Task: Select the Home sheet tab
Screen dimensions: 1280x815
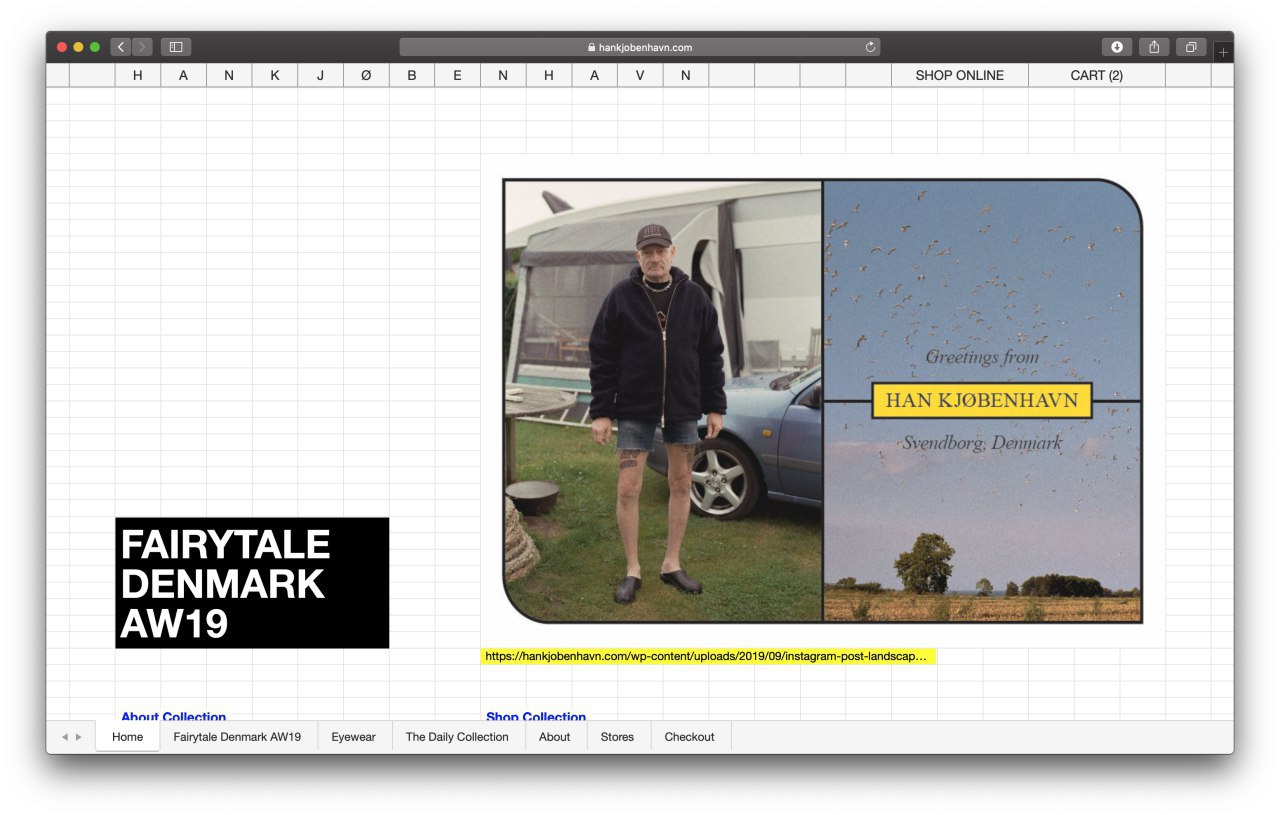Action: pos(128,737)
